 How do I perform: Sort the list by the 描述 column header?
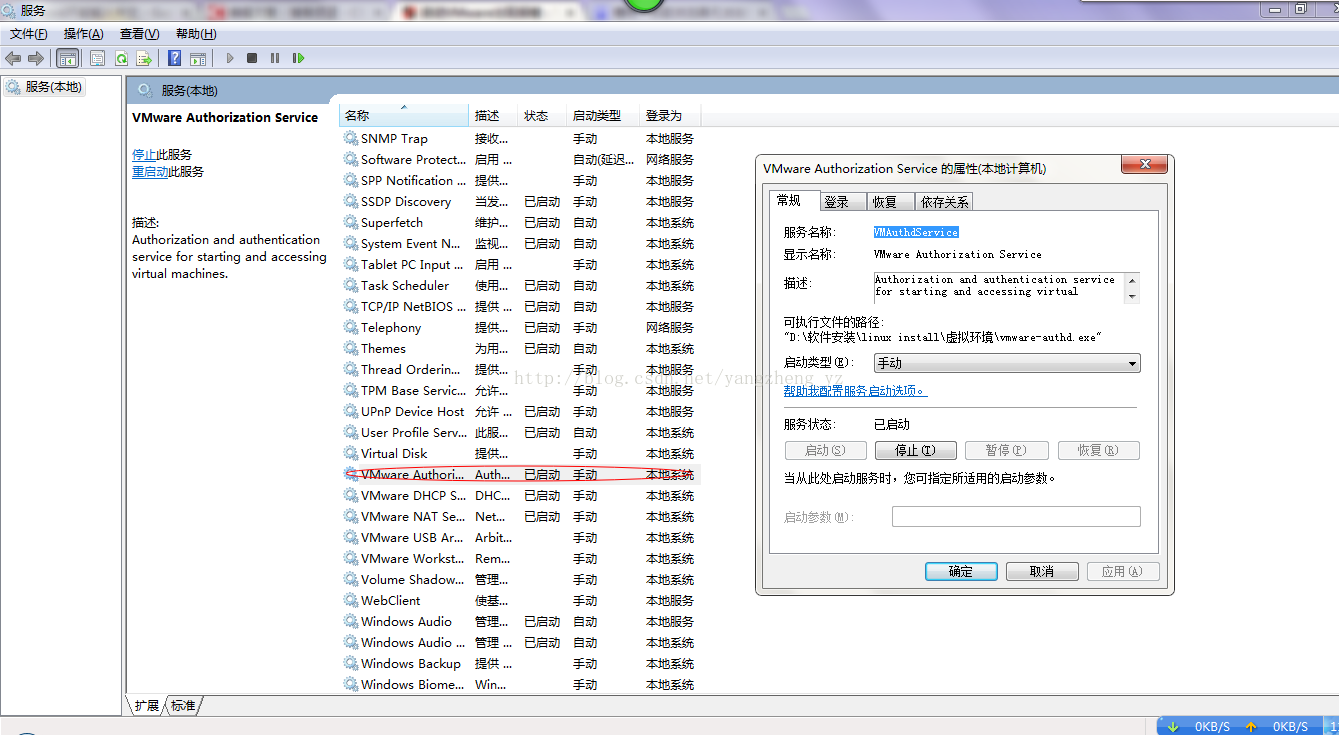coord(493,115)
